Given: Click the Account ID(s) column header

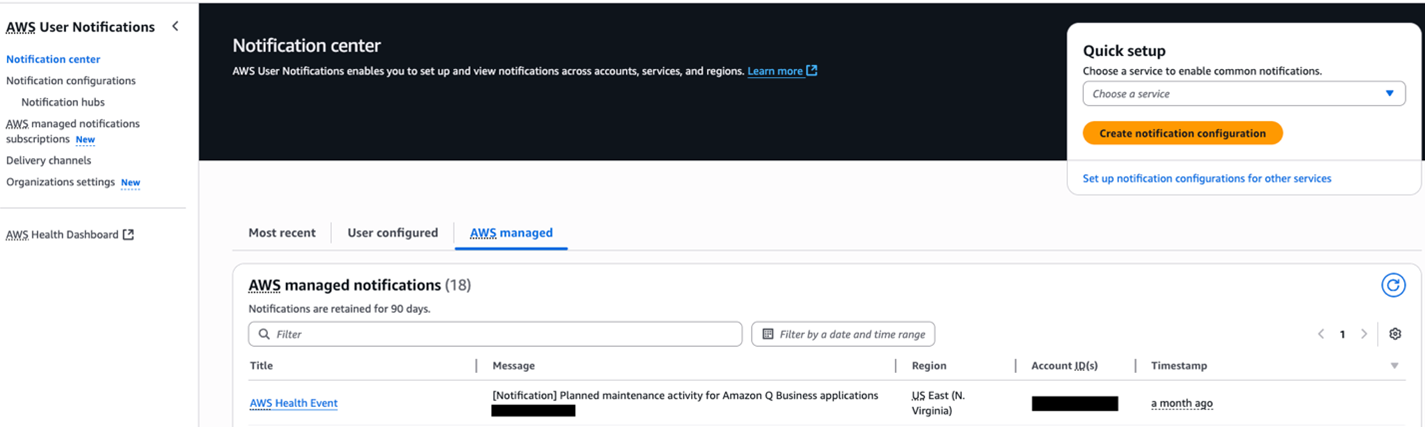Looking at the screenshot, I should pyautogui.click(x=1065, y=366).
